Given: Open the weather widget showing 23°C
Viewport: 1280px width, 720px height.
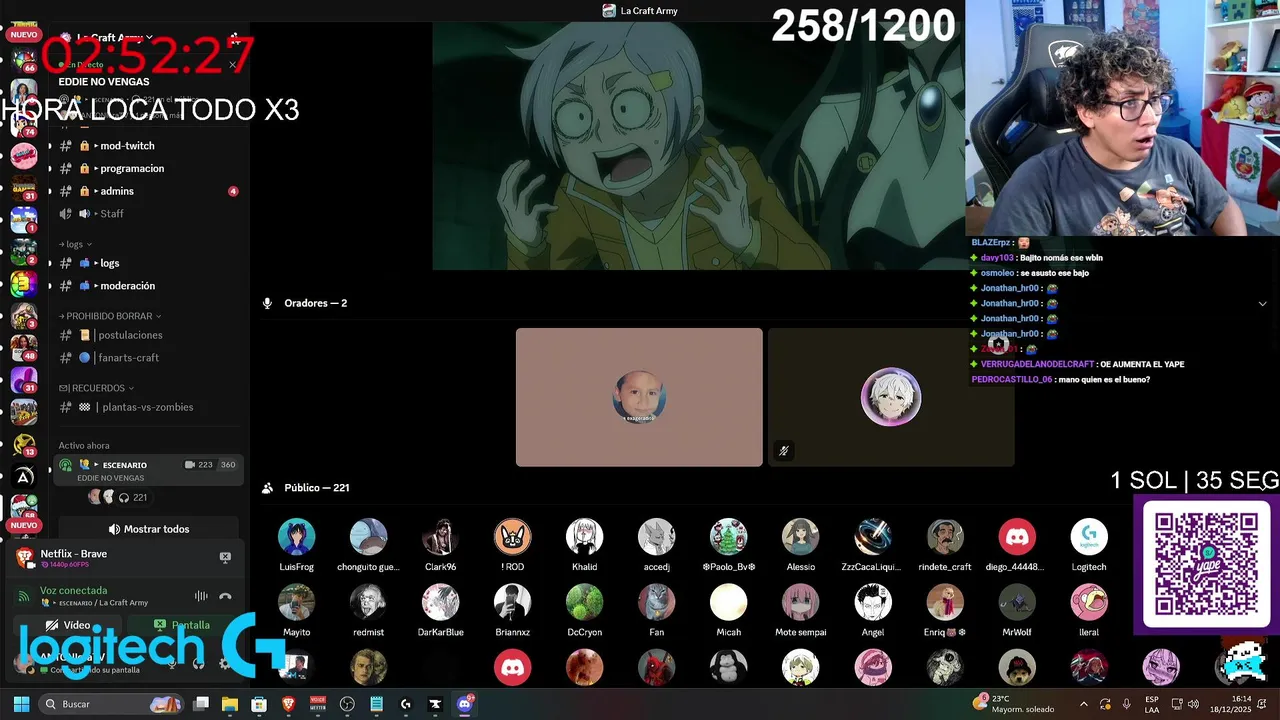Looking at the screenshot, I should (1014, 704).
